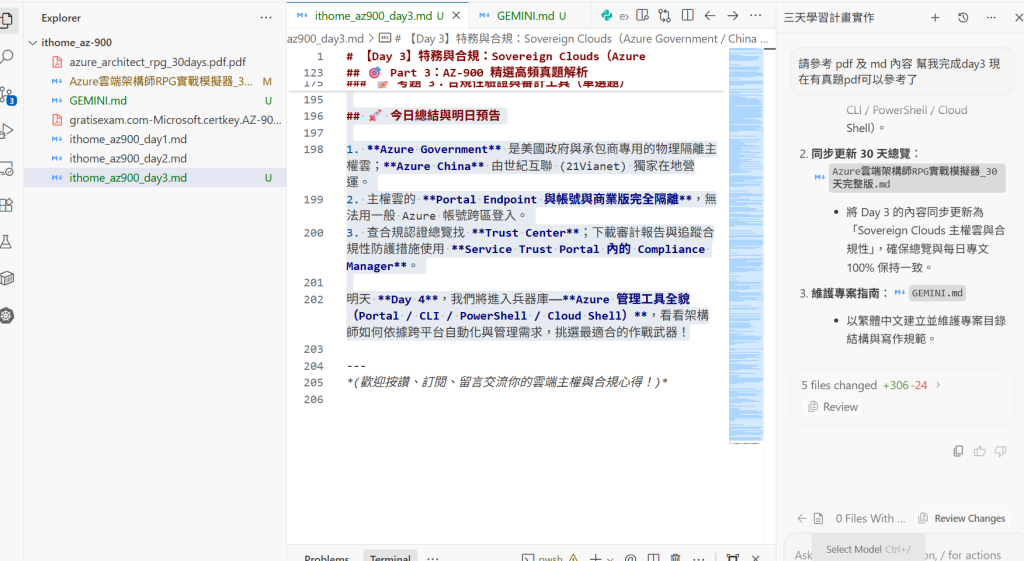Click the user prompt message bubble
Screen dimensions: 1024x561
pyautogui.click(x=901, y=72)
